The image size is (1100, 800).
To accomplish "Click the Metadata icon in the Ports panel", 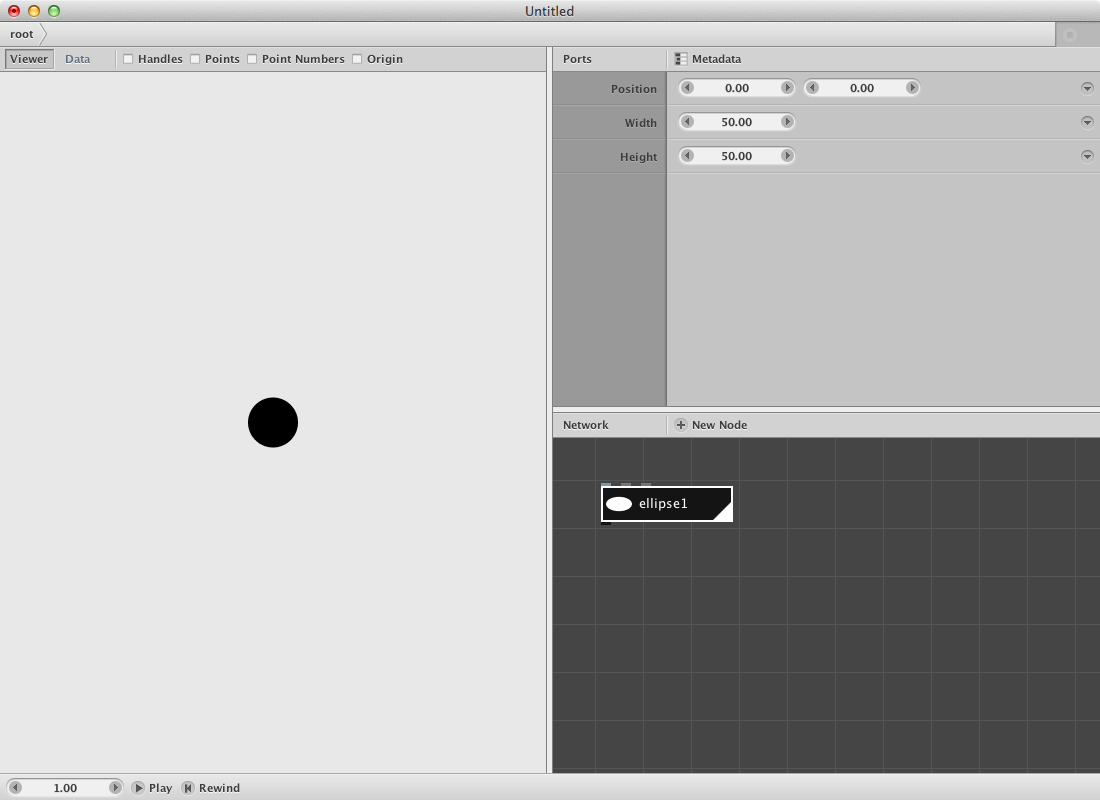I will click(x=681, y=59).
